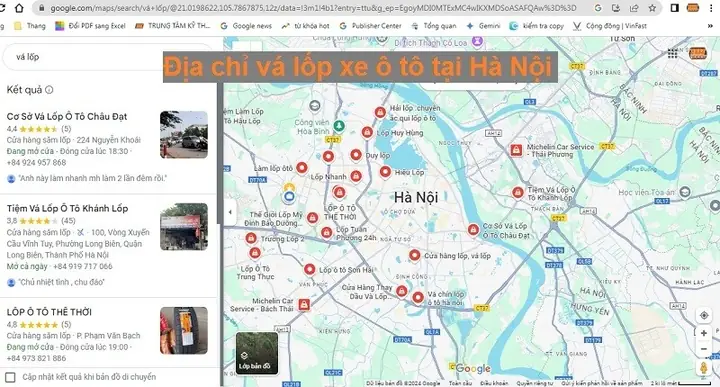Open the Tổng quan bookmark
The height and width of the screenshot is (387, 720).
(434, 26)
